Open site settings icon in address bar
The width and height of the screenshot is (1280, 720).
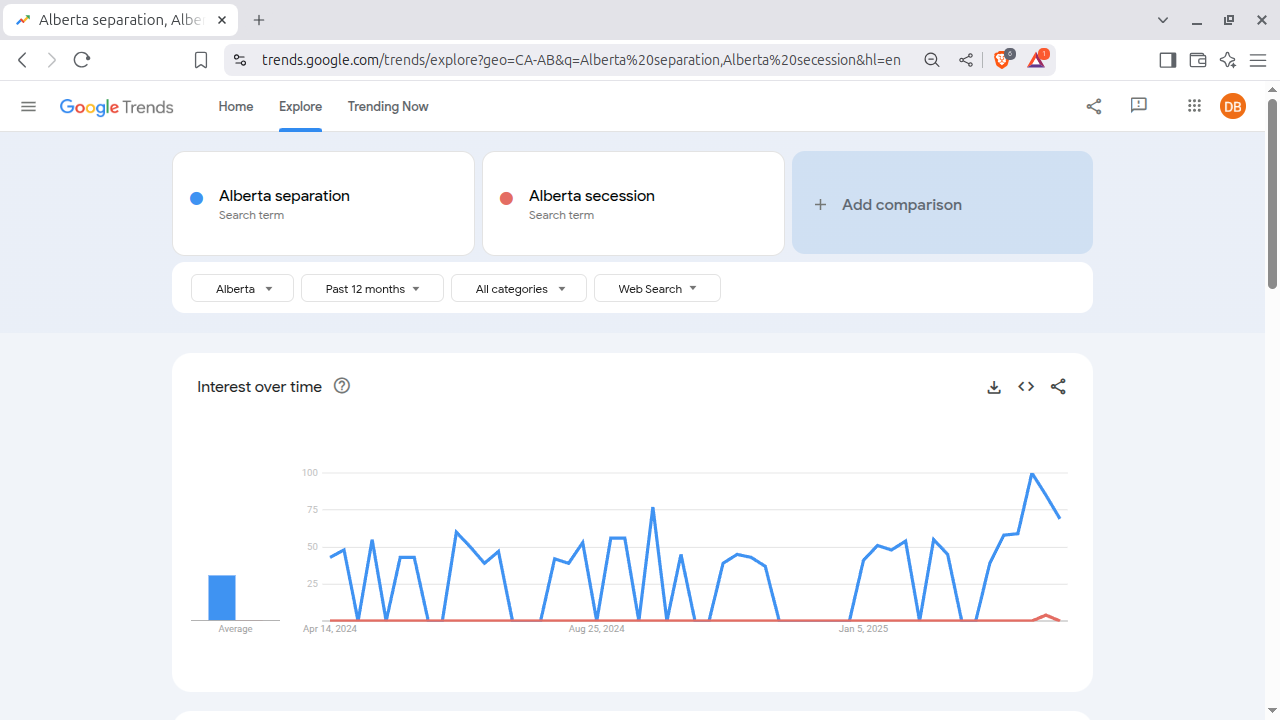(x=239, y=60)
